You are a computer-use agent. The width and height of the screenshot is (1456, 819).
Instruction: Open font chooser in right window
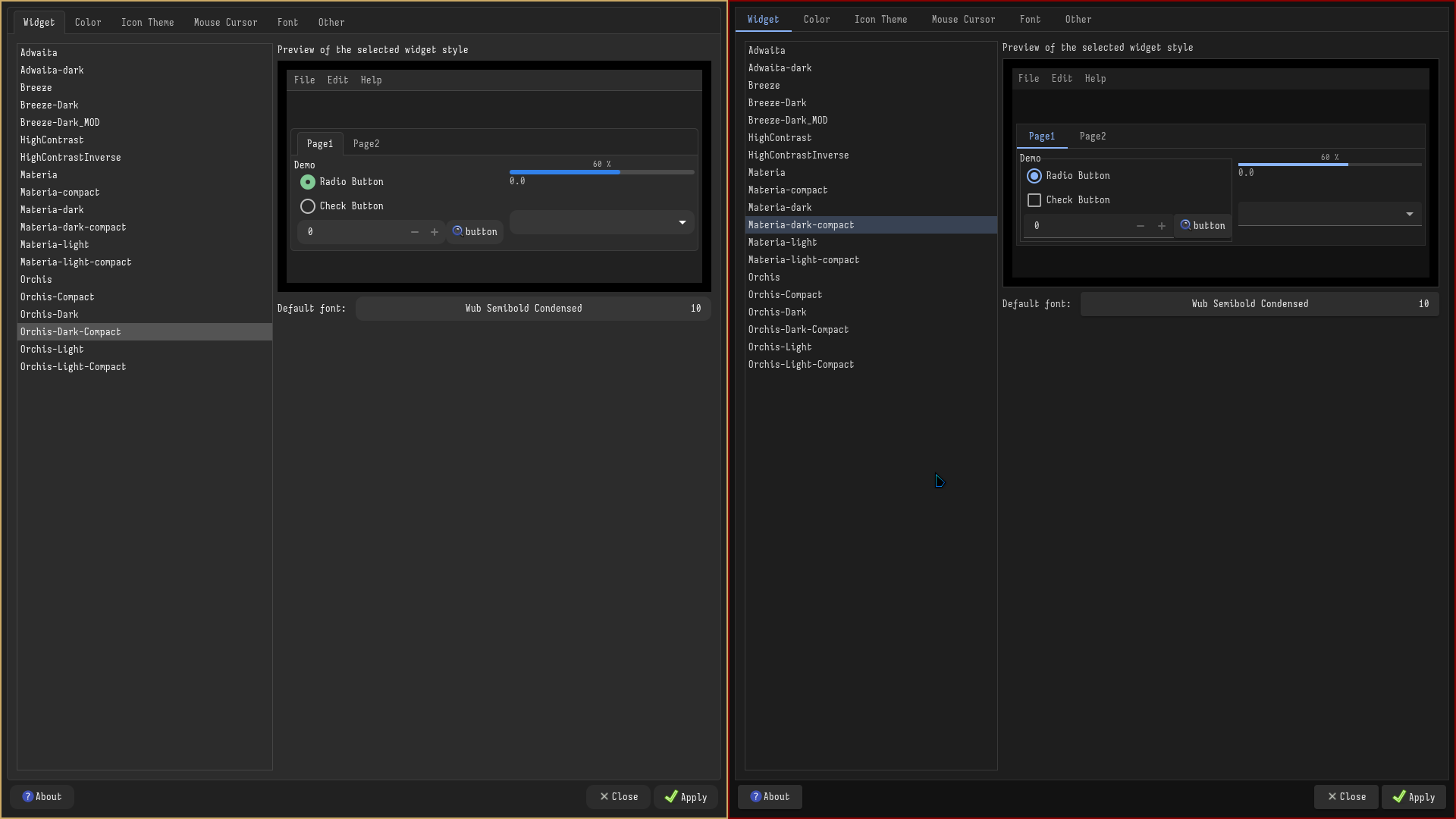(x=1259, y=304)
